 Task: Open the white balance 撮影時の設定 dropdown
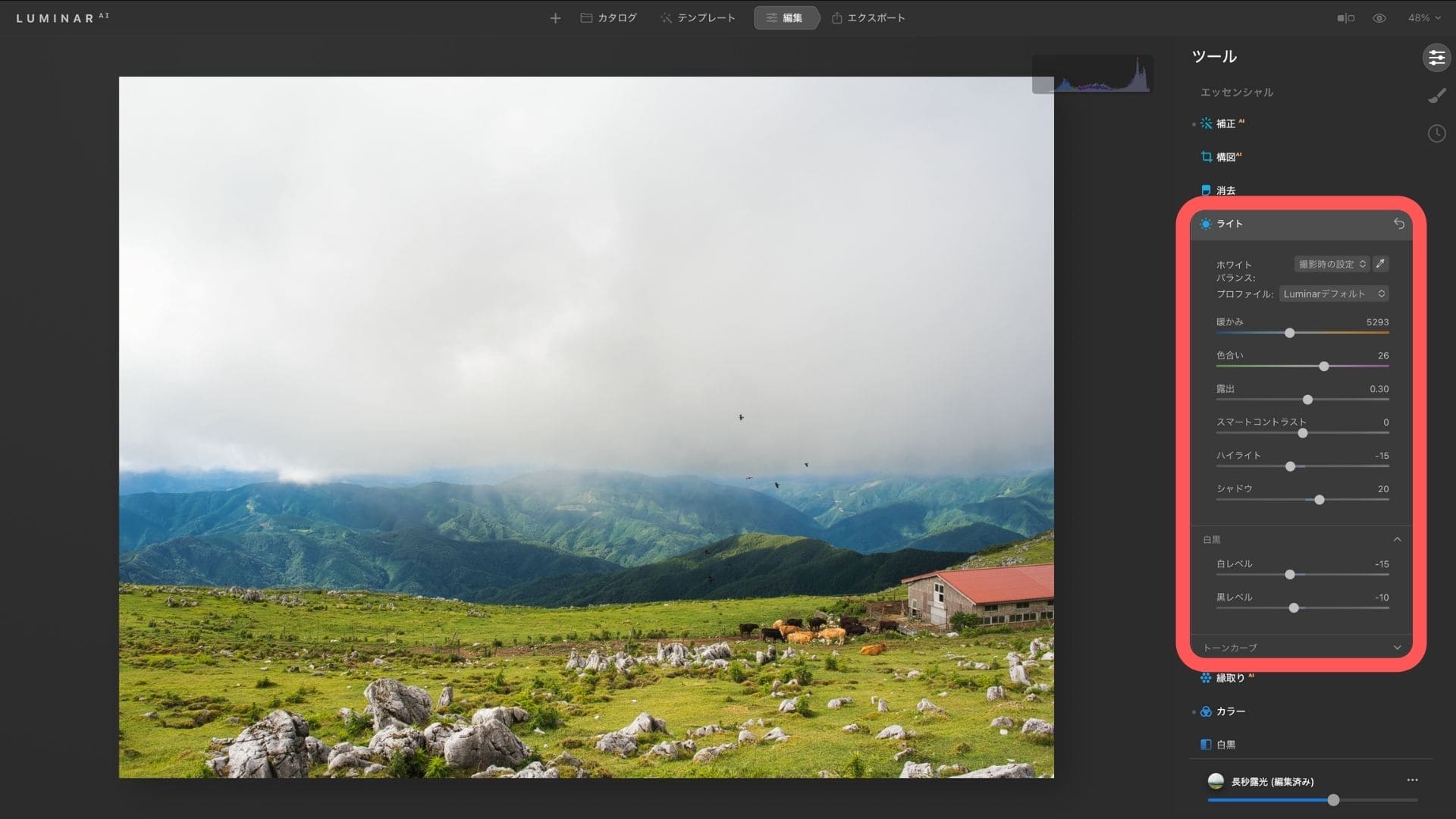click(x=1332, y=264)
